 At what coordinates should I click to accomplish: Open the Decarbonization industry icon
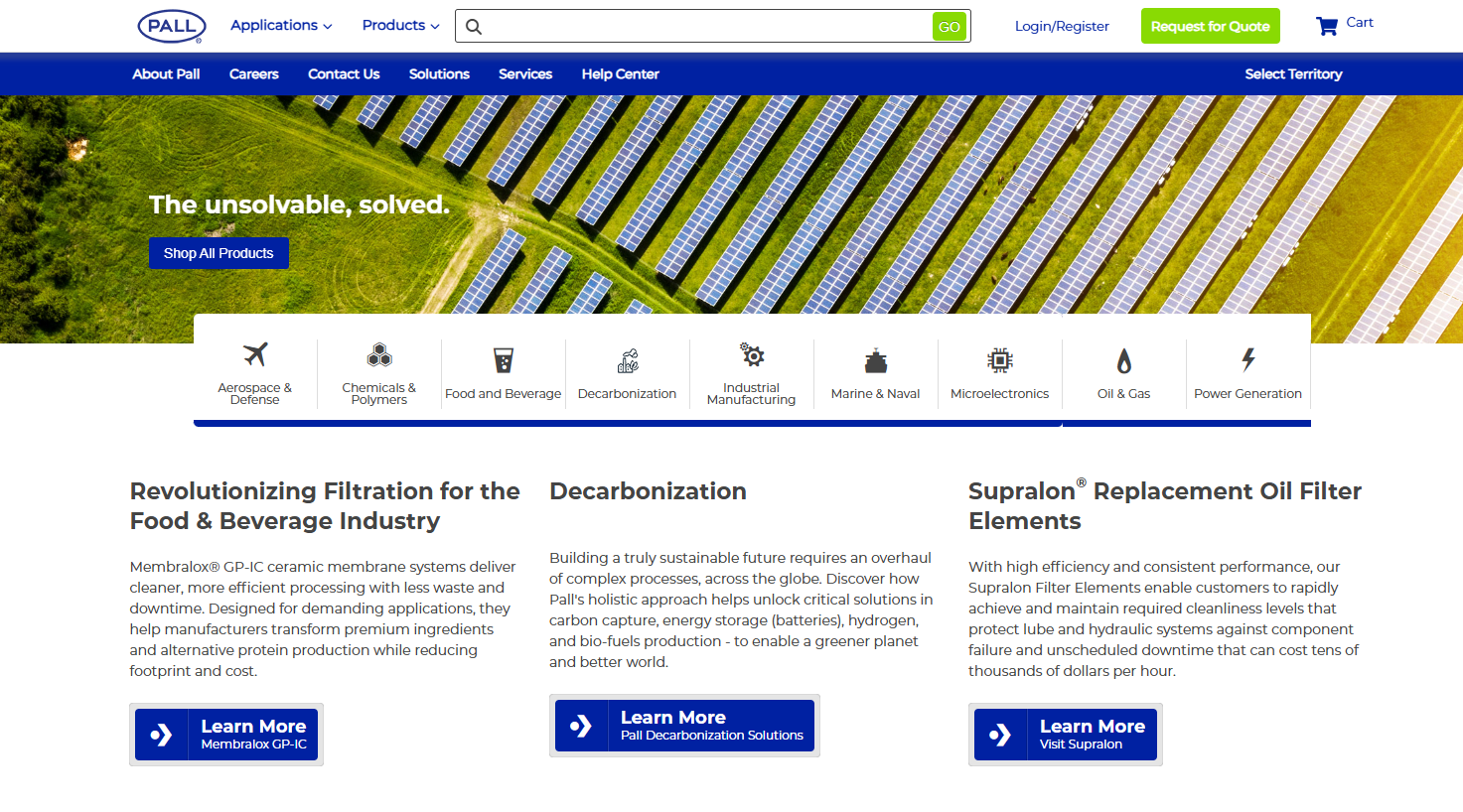[628, 360]
